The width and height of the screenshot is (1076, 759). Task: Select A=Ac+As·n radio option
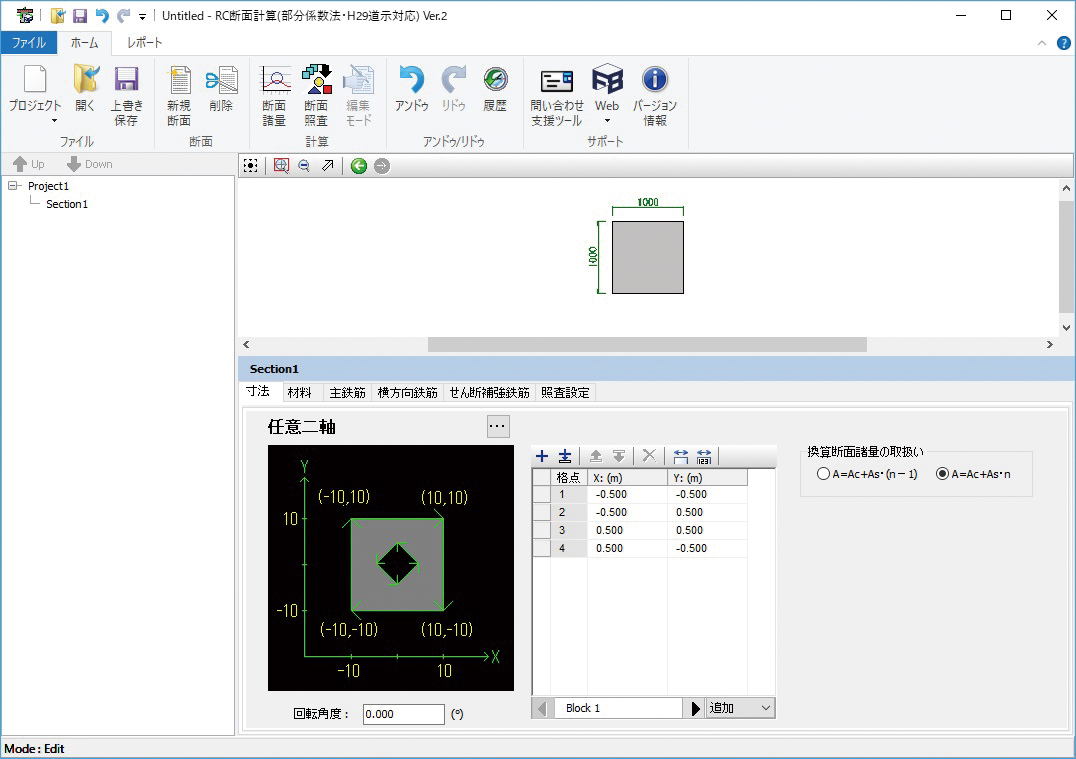click(x=973, y=474)
